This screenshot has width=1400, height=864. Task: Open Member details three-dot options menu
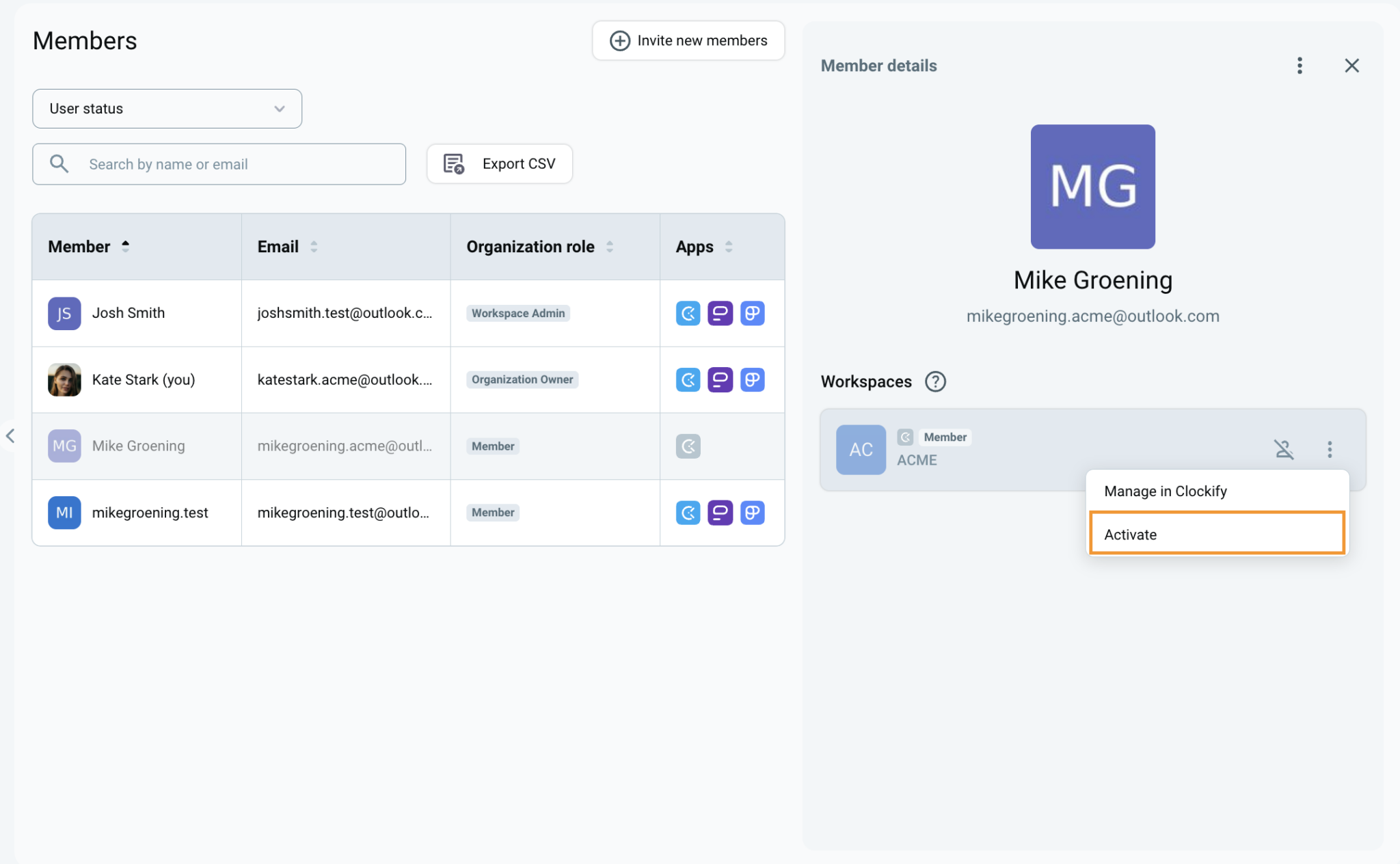click(1300, 66)
